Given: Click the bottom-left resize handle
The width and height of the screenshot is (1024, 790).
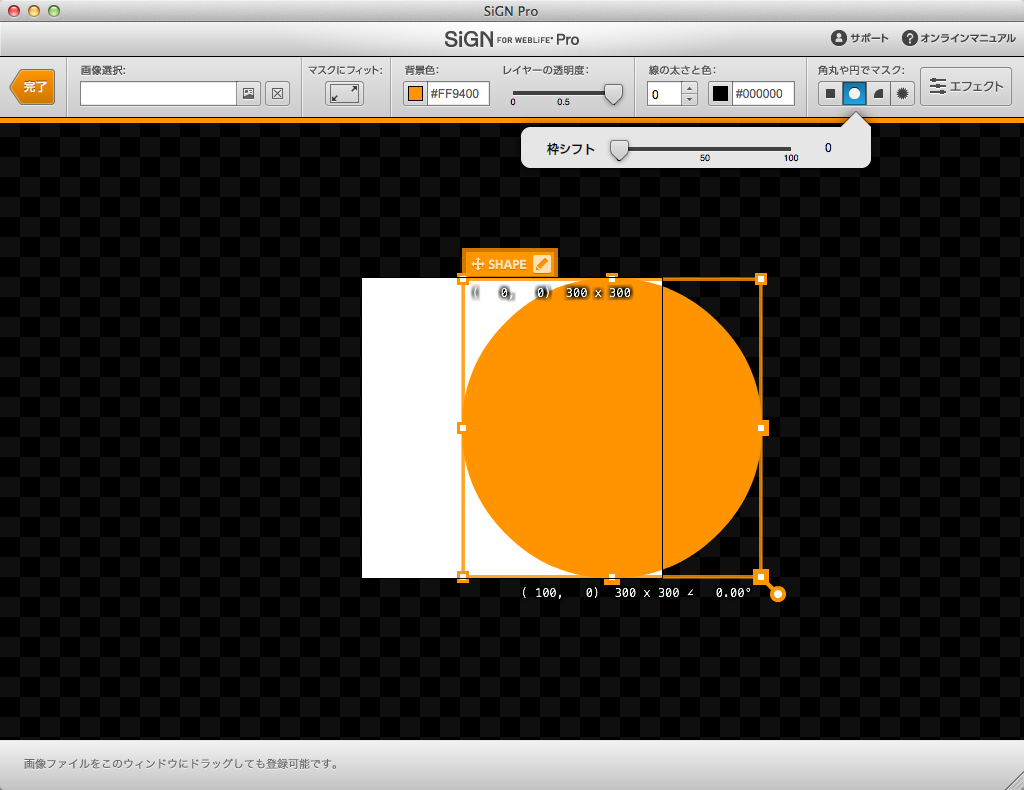Looking at the screenshot, I should click(x=462, y=577).
